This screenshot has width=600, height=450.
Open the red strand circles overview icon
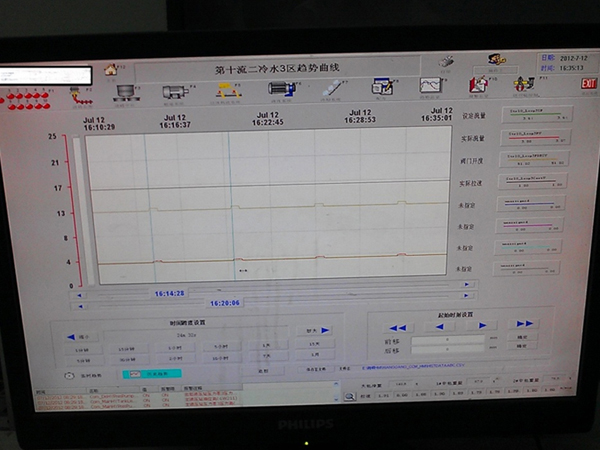coord(26,101)
